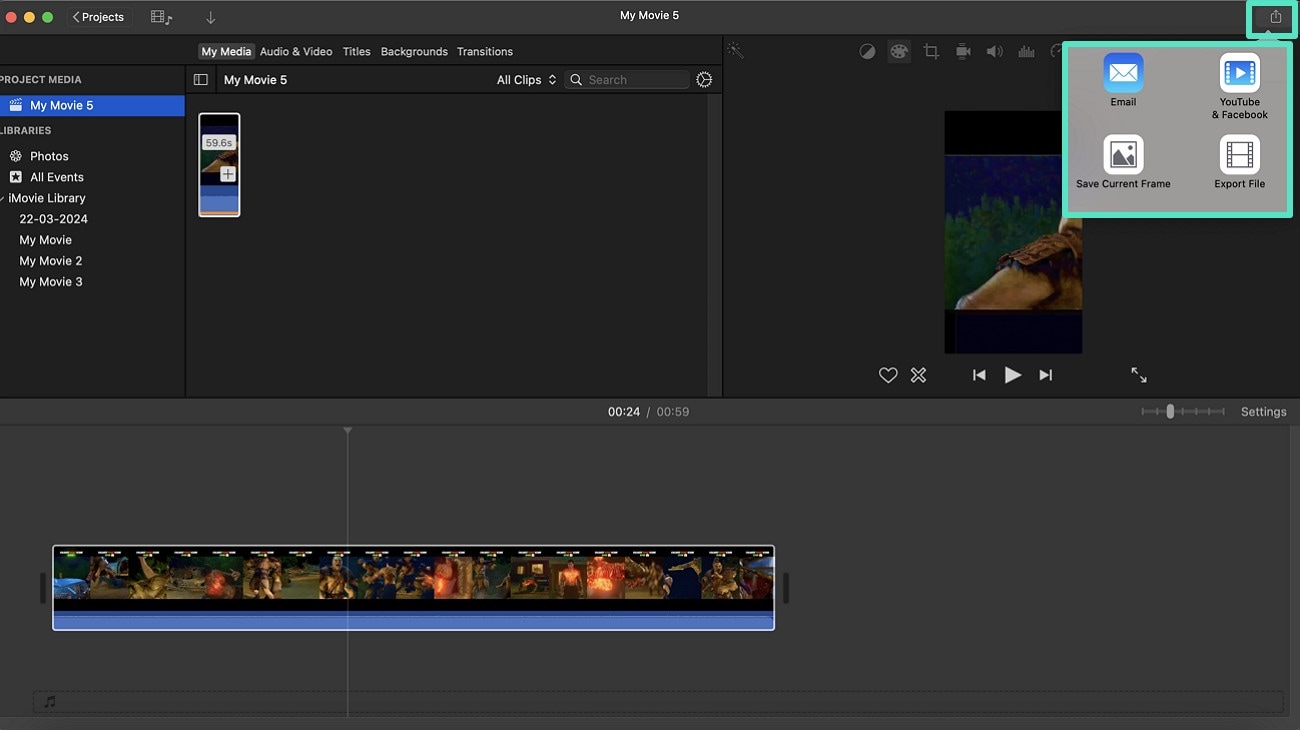Open the Backgrounds tab

[x=414, y=51]
